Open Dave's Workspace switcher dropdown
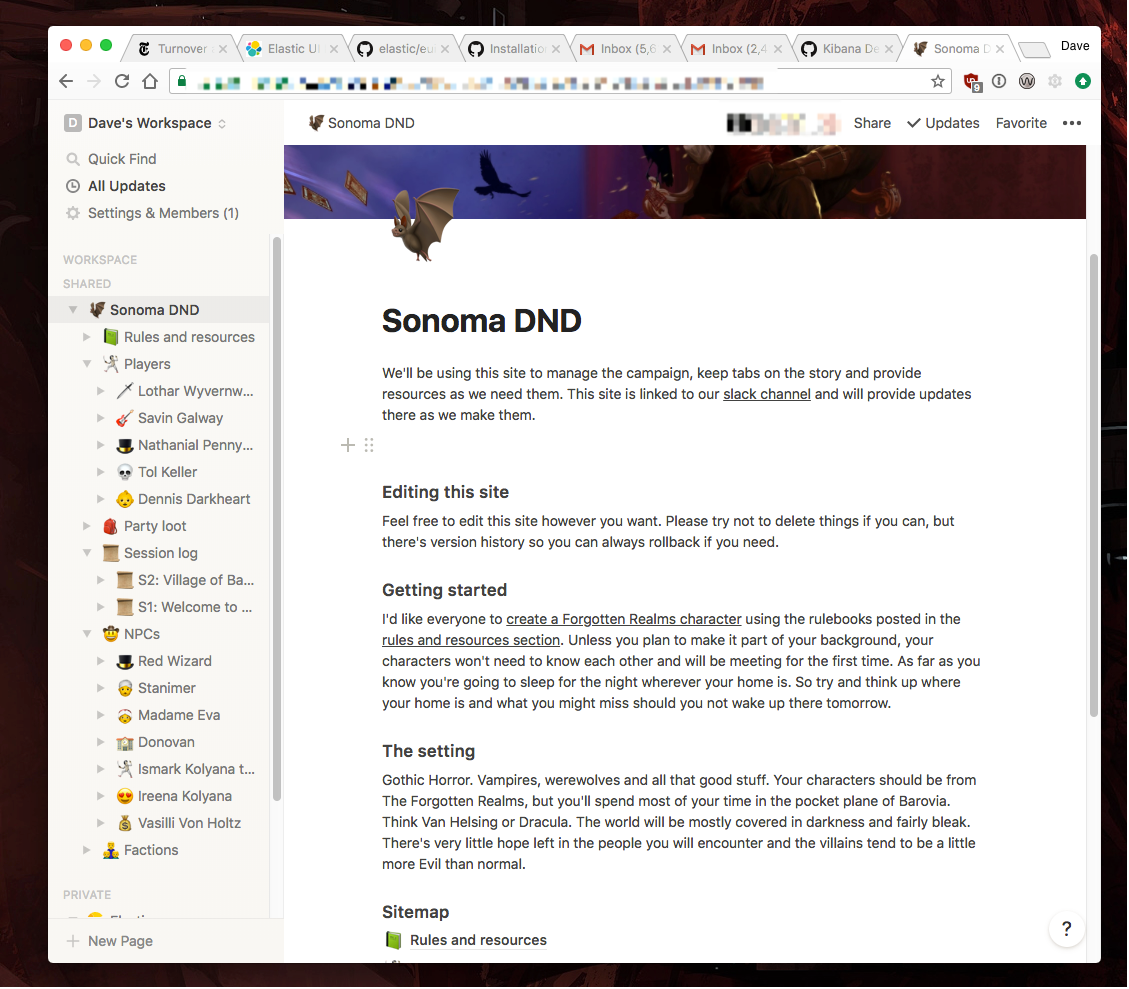The height and width of the screenshot is (989, 1129). coord(145,123)
